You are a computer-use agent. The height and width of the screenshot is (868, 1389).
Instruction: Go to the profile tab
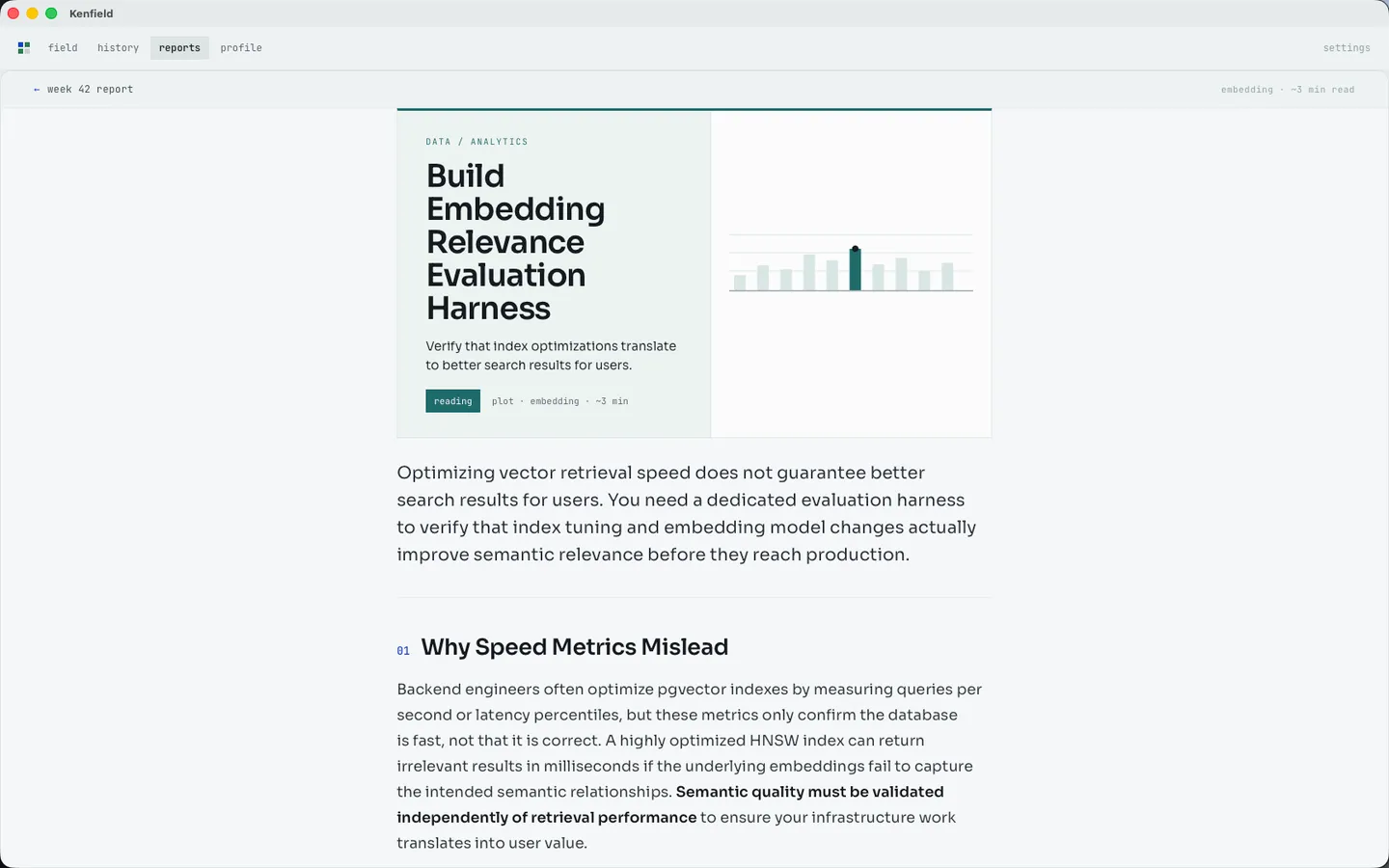click(x=241, y=47)
